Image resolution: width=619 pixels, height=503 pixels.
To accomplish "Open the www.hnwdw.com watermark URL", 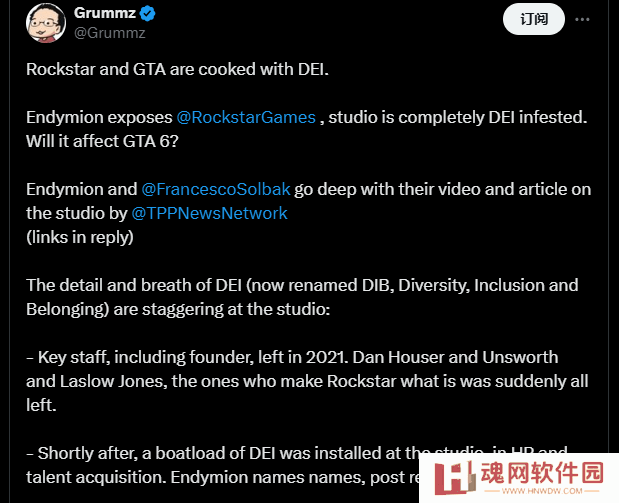I will click(542, 491).
